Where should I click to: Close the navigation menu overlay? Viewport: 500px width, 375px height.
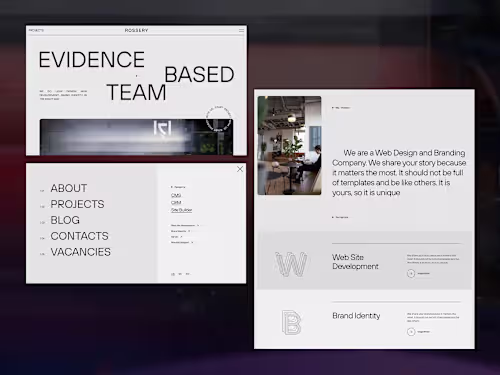point(240,169)
